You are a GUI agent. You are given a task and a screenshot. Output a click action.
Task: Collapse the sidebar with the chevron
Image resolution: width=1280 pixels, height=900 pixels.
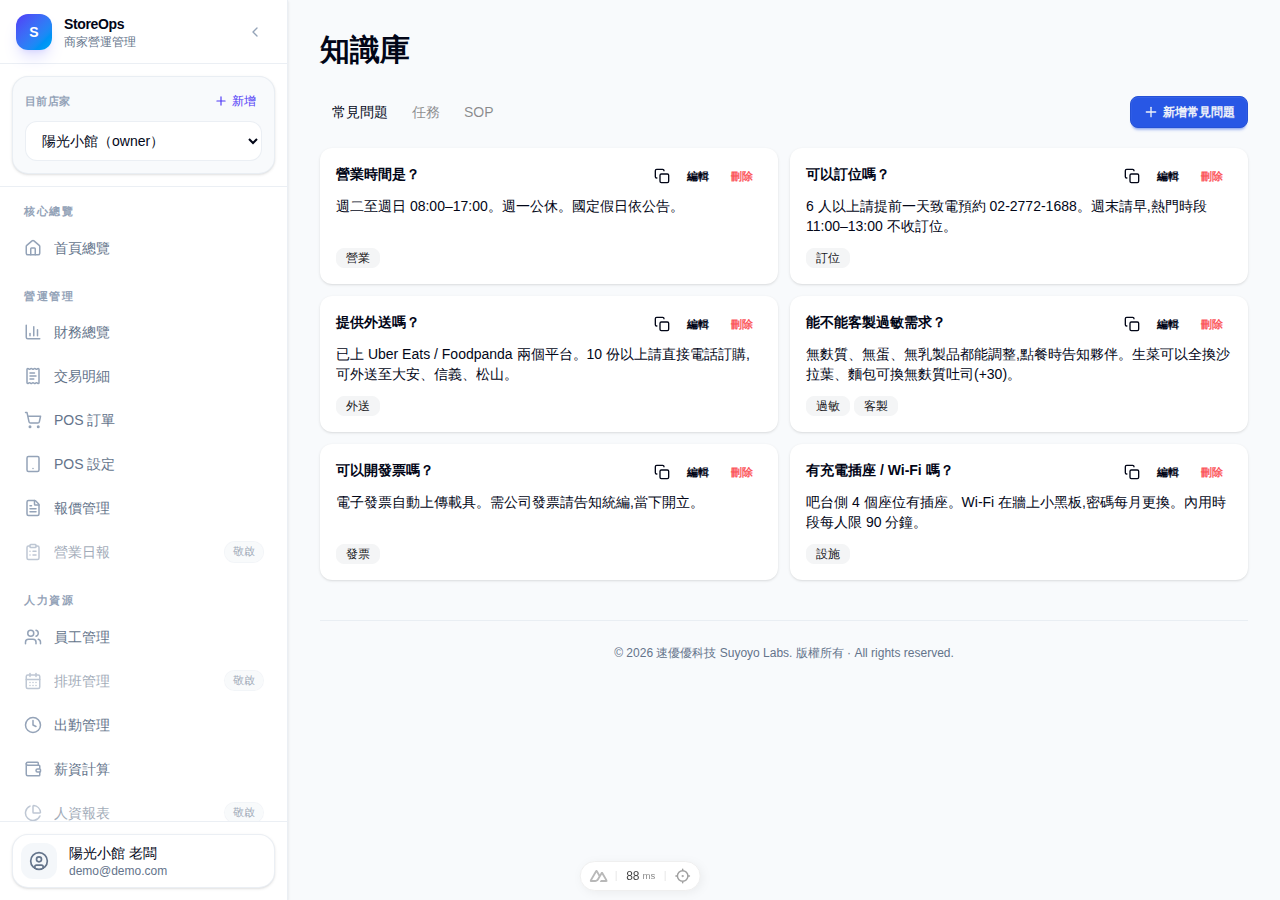[x=255, y=32]
